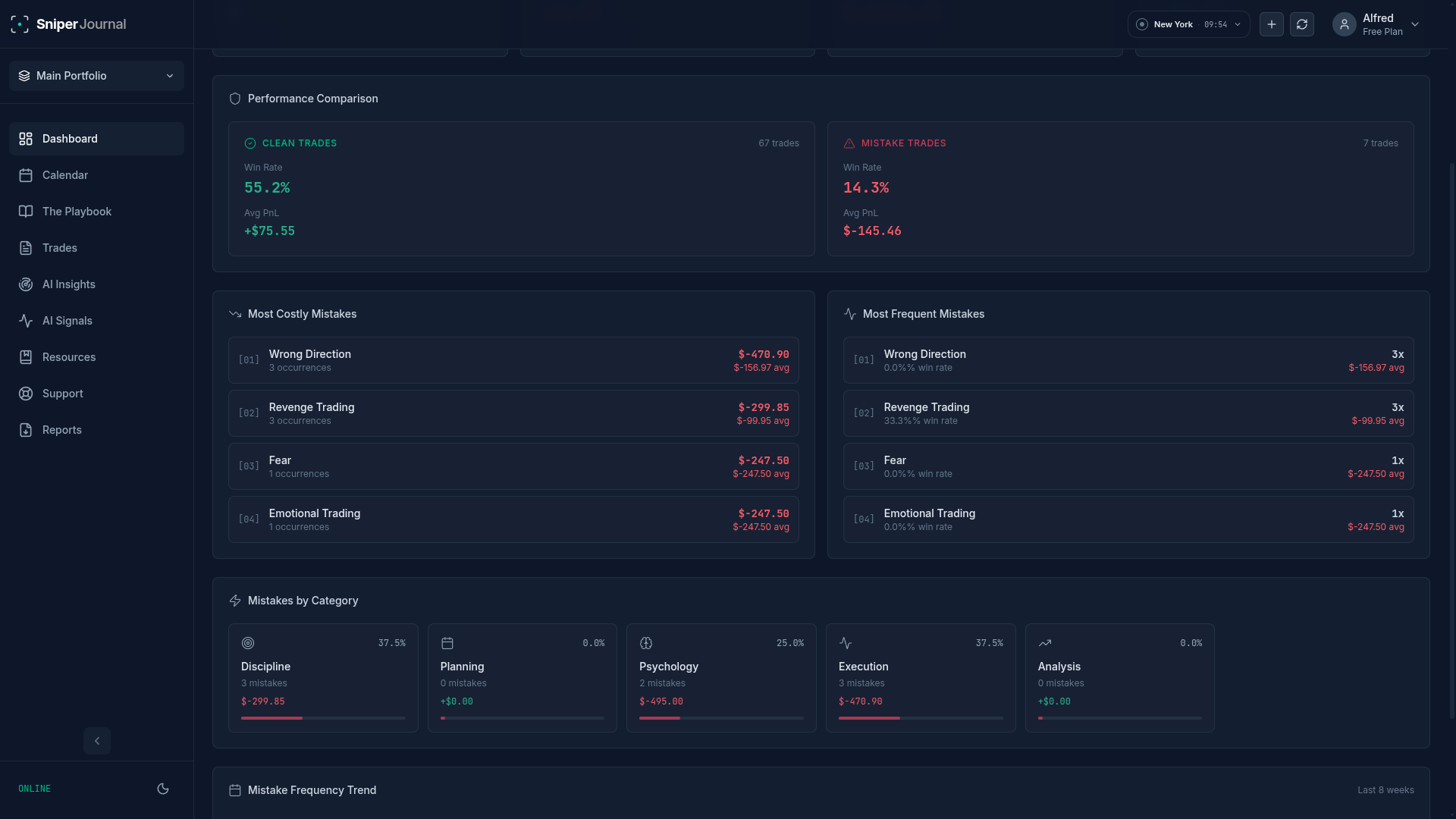1456x819 pixels.
Task: Click the AI Insights target icon
Action: pyautogui.click(x=26, y=284)
